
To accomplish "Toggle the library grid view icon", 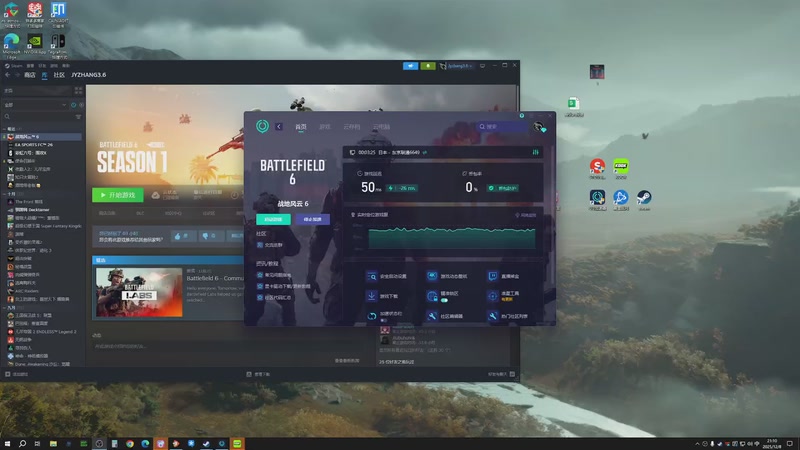I will [78, 90].
